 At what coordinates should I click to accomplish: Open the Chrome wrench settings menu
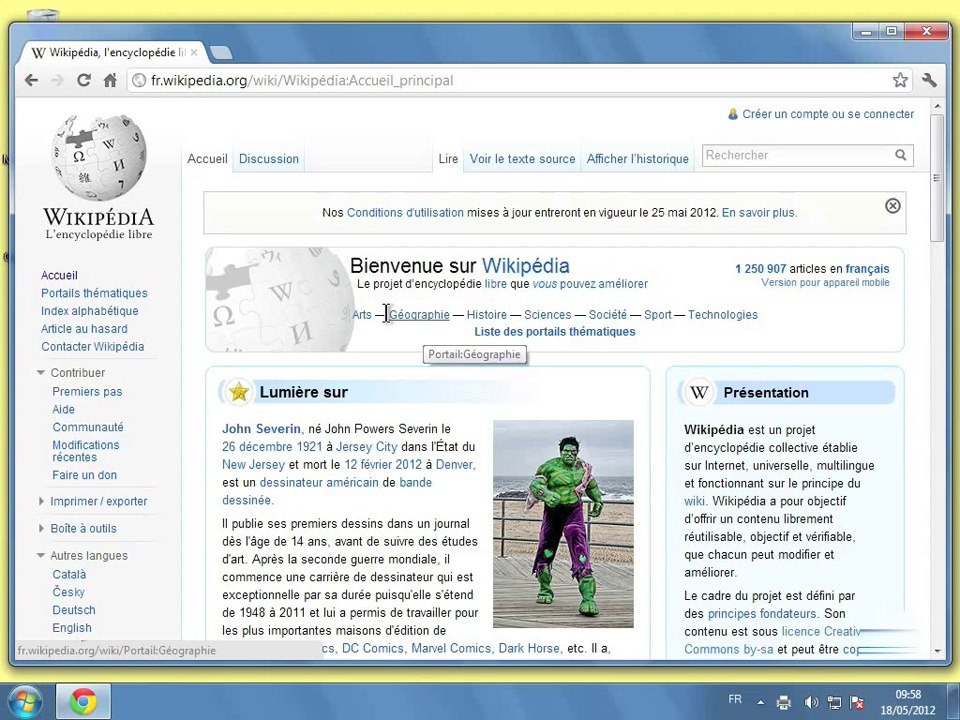pyautogui.click(x=929, y=80)
